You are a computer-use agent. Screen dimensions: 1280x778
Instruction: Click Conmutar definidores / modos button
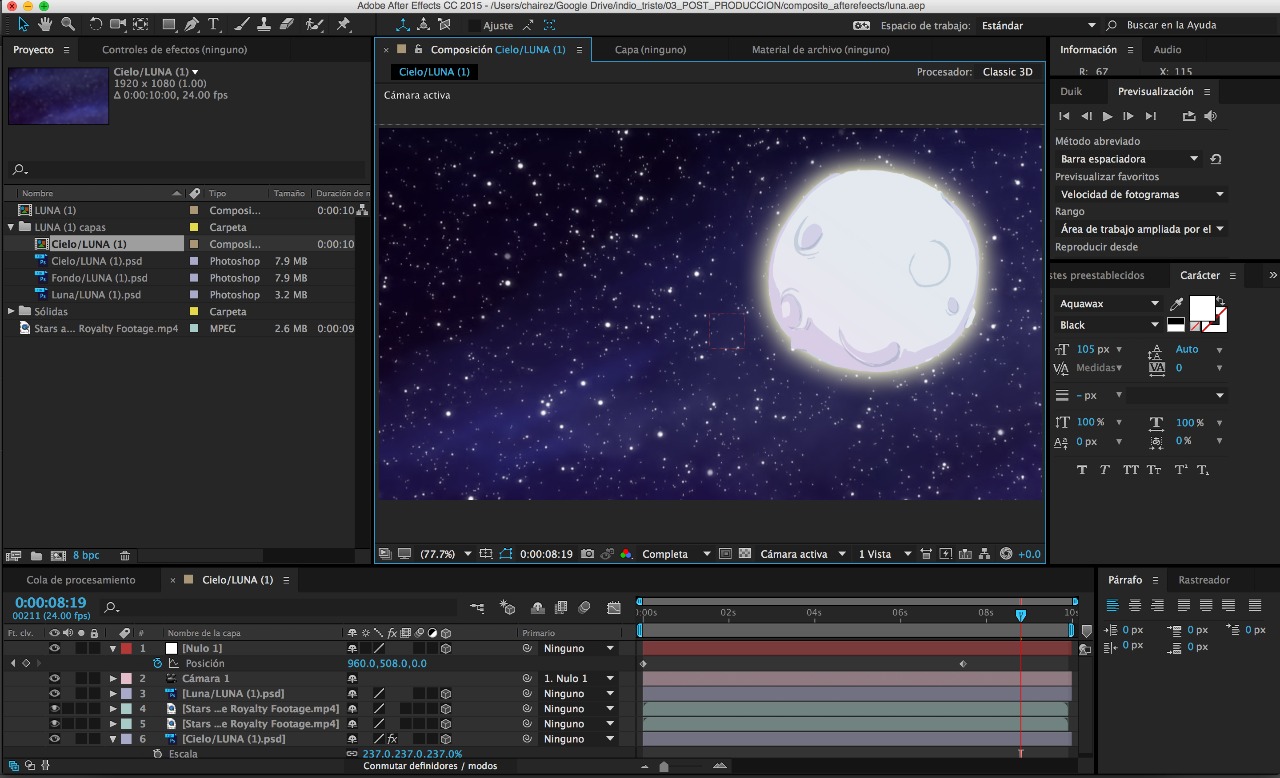[x=430, y=766]
